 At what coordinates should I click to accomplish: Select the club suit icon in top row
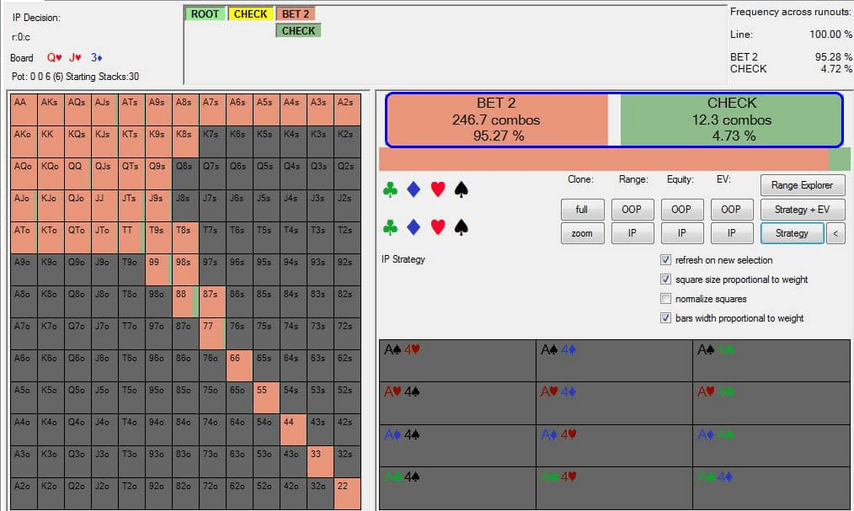coord(390,190)
